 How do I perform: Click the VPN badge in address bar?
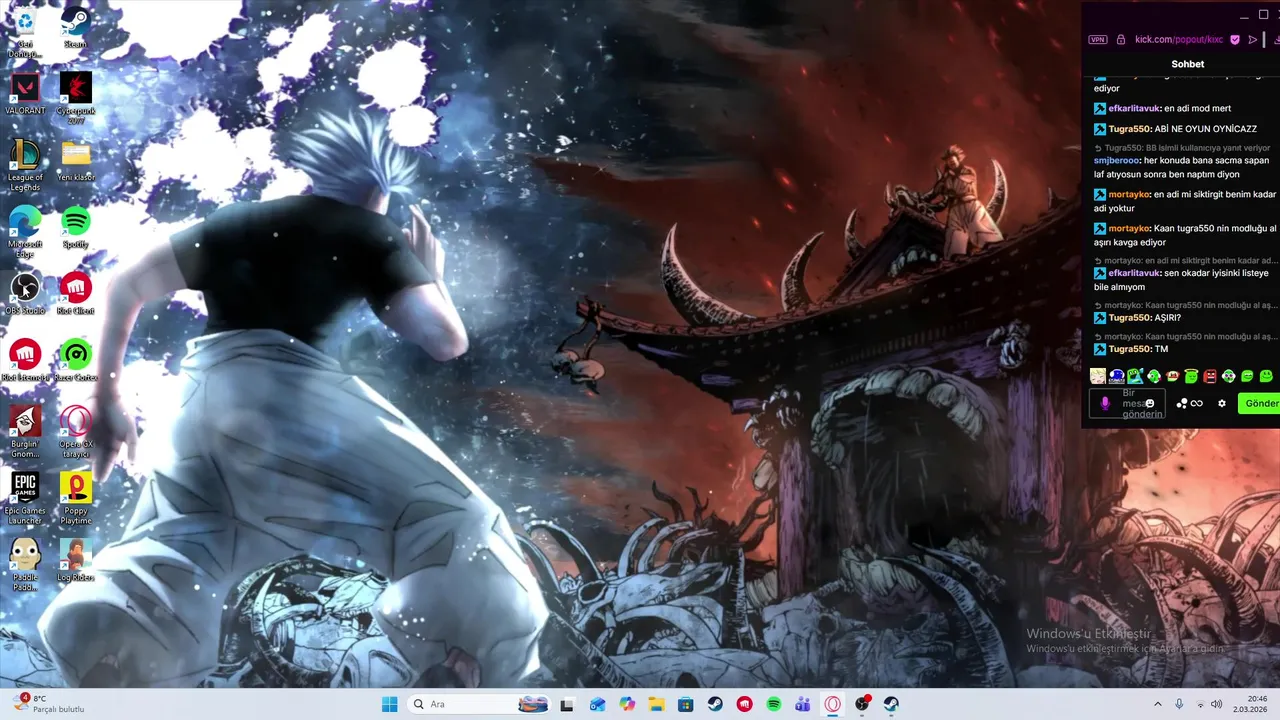(x=1098, y=40)
